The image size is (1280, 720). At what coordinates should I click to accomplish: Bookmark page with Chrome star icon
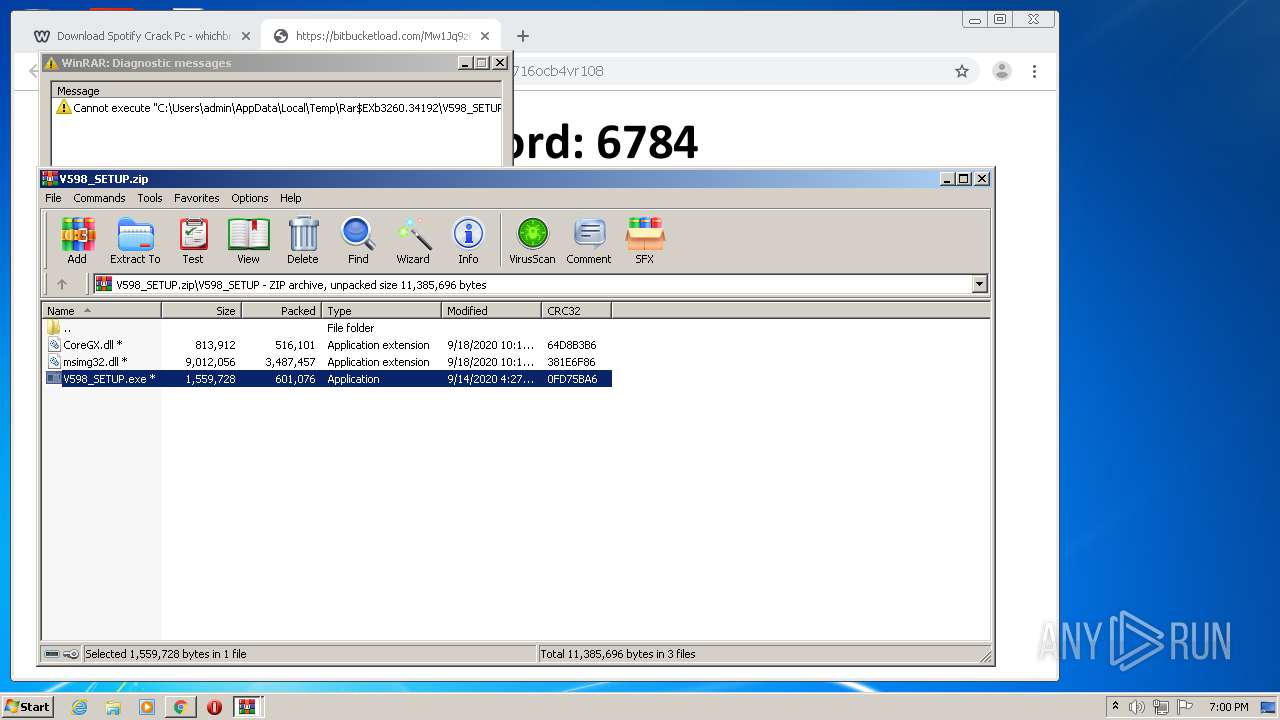[962, 71]
